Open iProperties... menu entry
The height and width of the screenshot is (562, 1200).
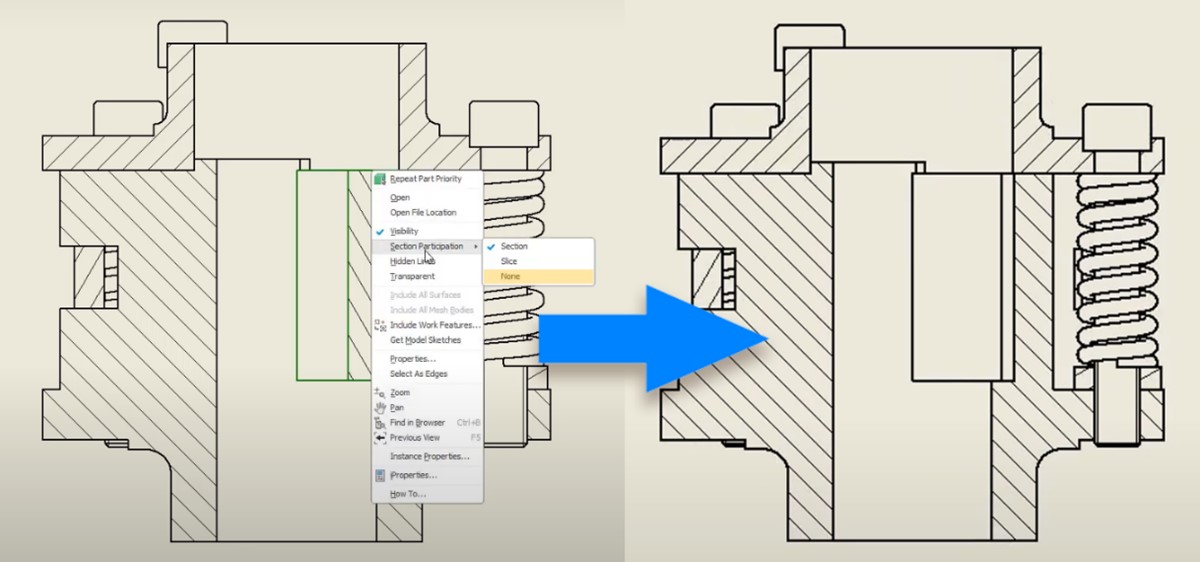point(427,475)
